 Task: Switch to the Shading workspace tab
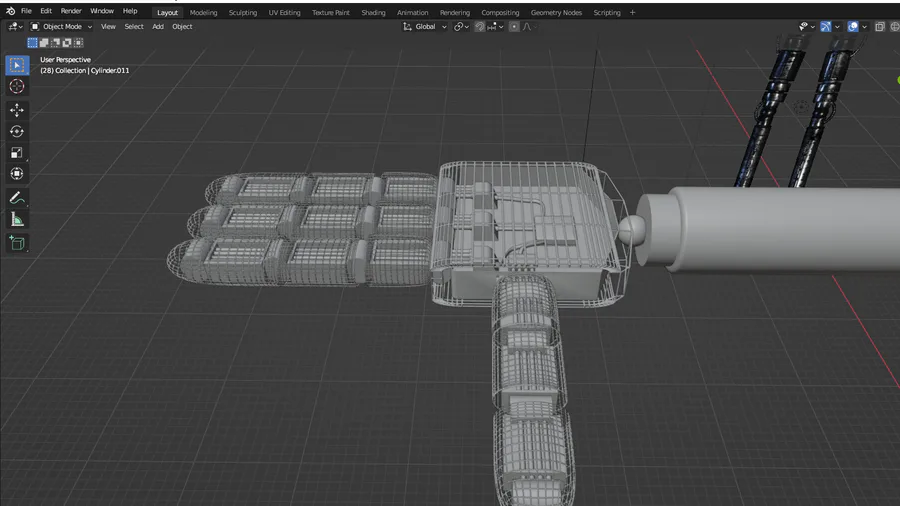[373, 13]
